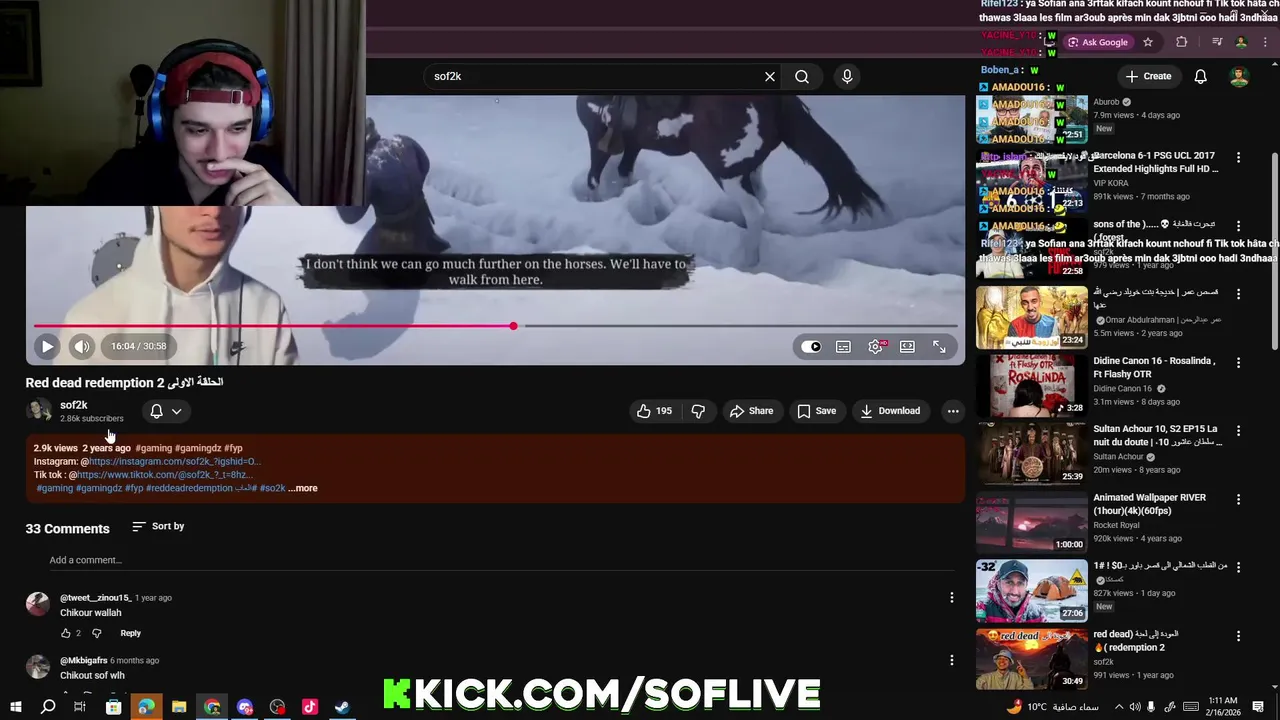This screenshot has width=1280, height=720.
Task: Open Didine Canon 16 Rosalinda video
Action: coord(1032,386)
